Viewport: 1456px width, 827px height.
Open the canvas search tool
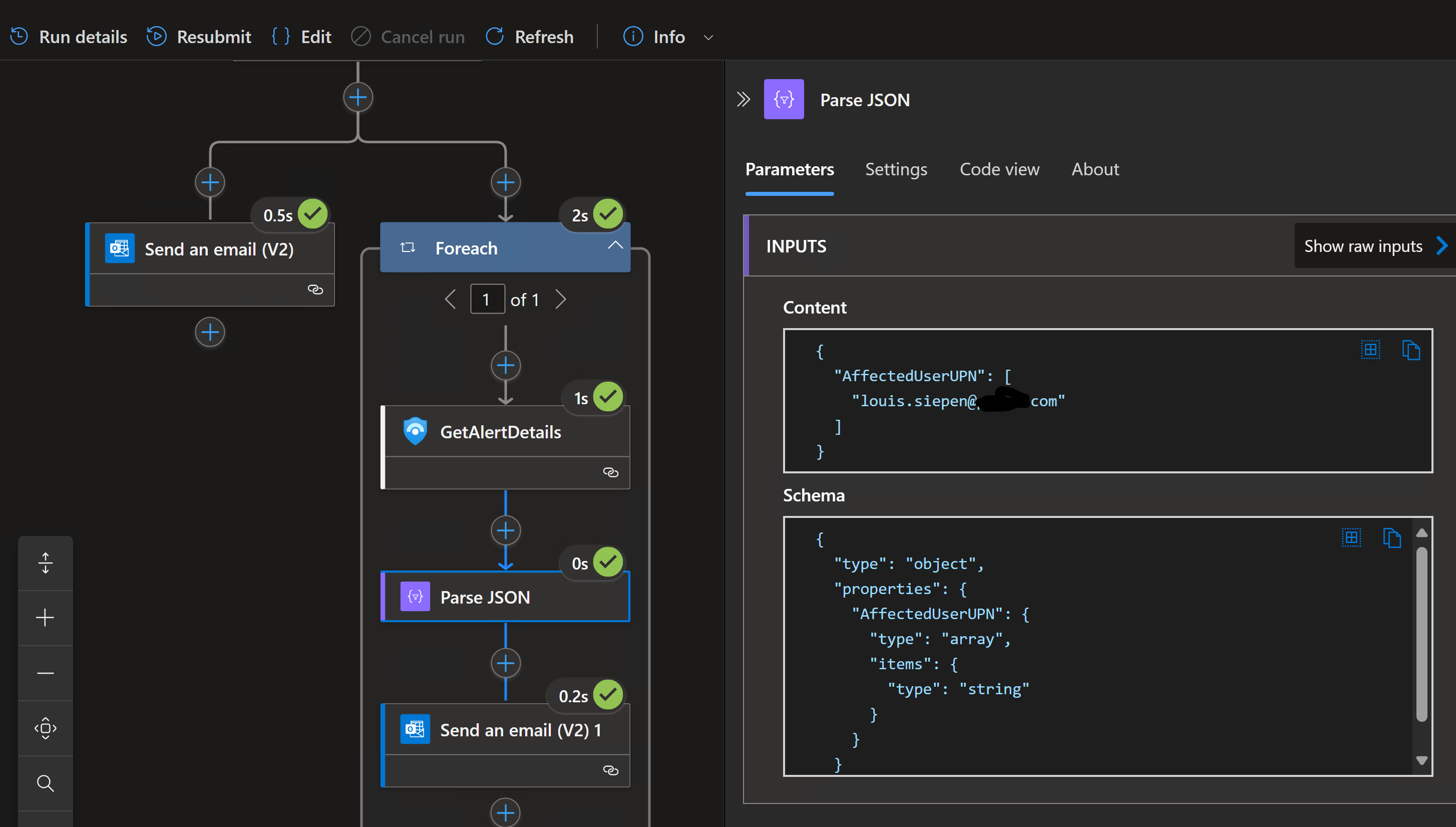tap(46, 783)
